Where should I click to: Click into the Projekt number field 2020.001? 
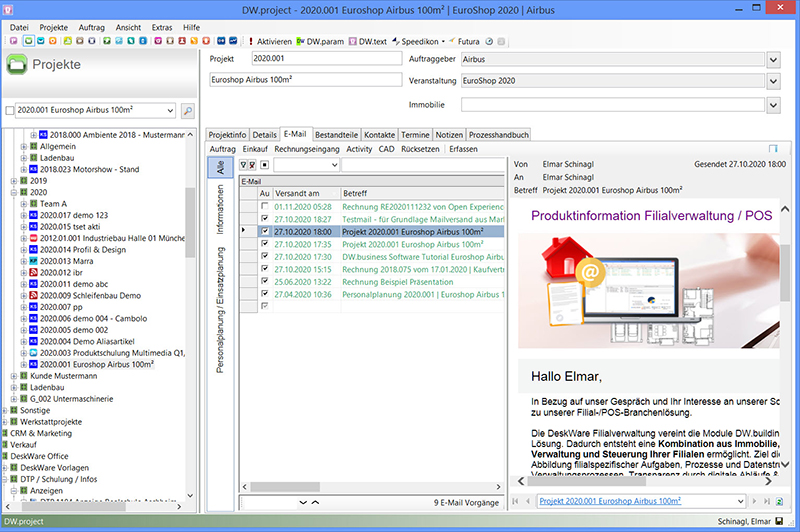(327, 59)
